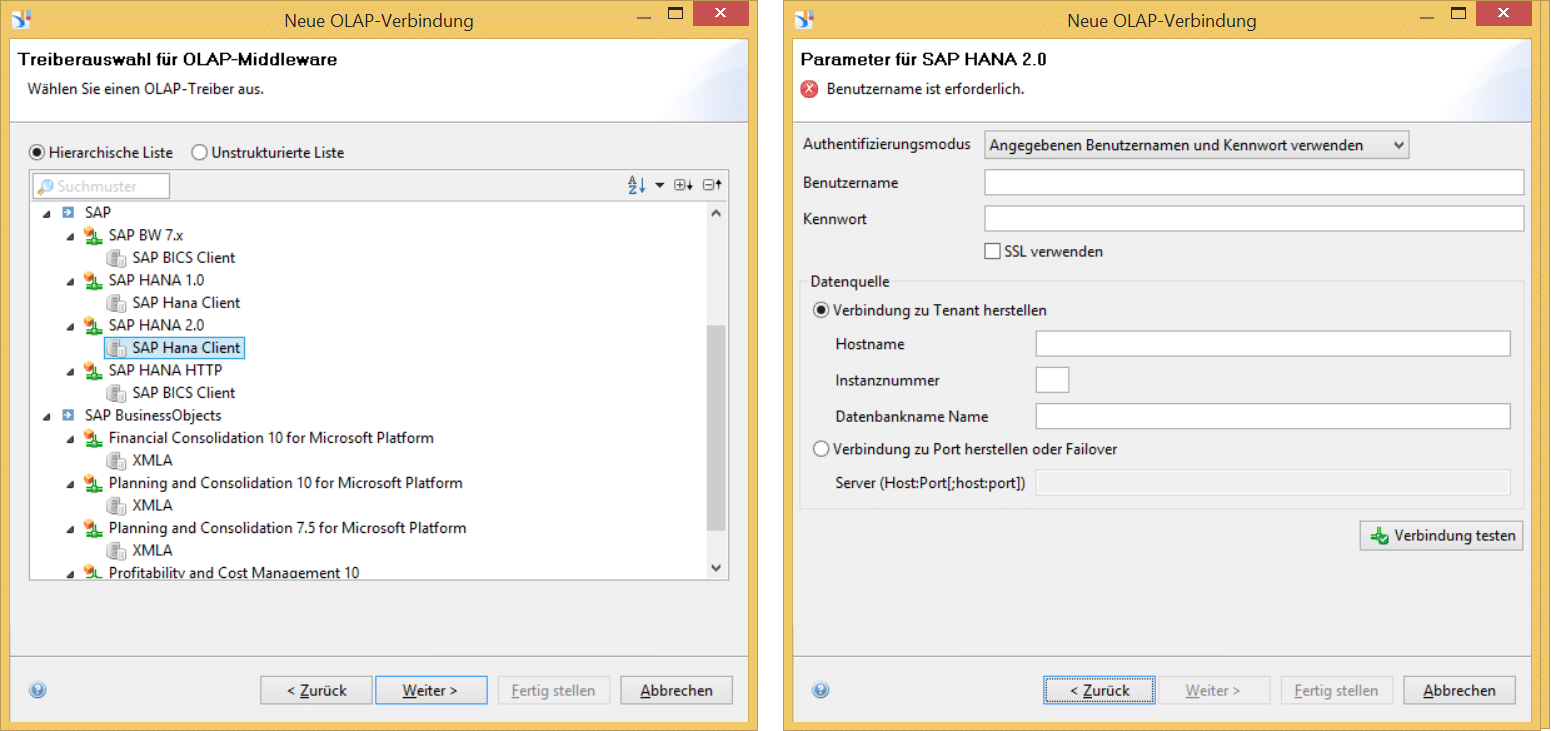Click the SAP HANA 2.0 driver icon
Screen dimensions: 1551x731
click(x=92, y=326)
